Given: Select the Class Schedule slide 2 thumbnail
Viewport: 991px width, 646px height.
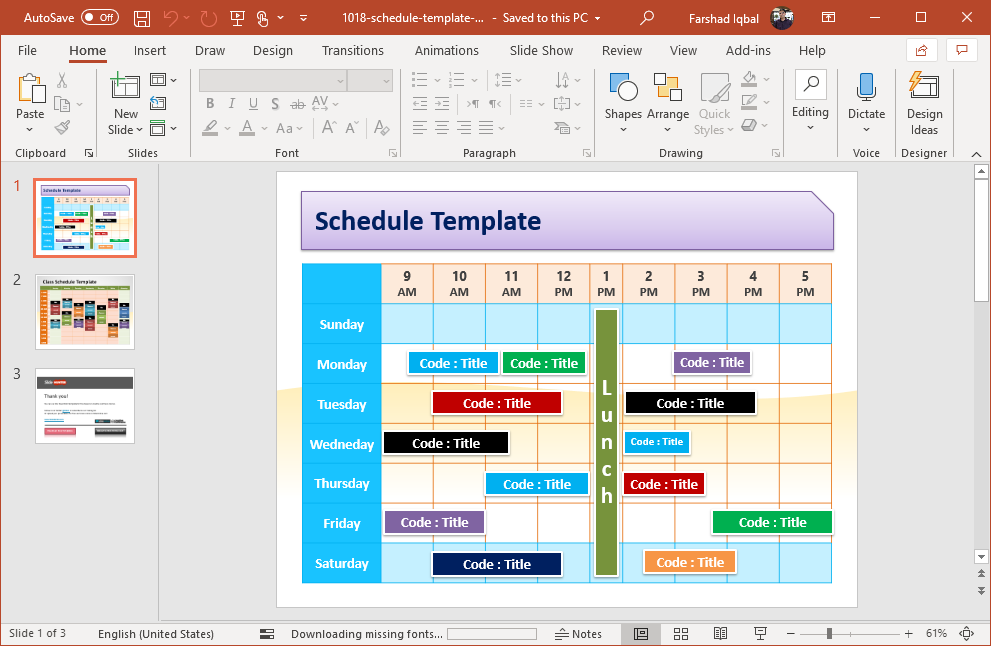Looking at the screenshot, I should pos(85,312).
